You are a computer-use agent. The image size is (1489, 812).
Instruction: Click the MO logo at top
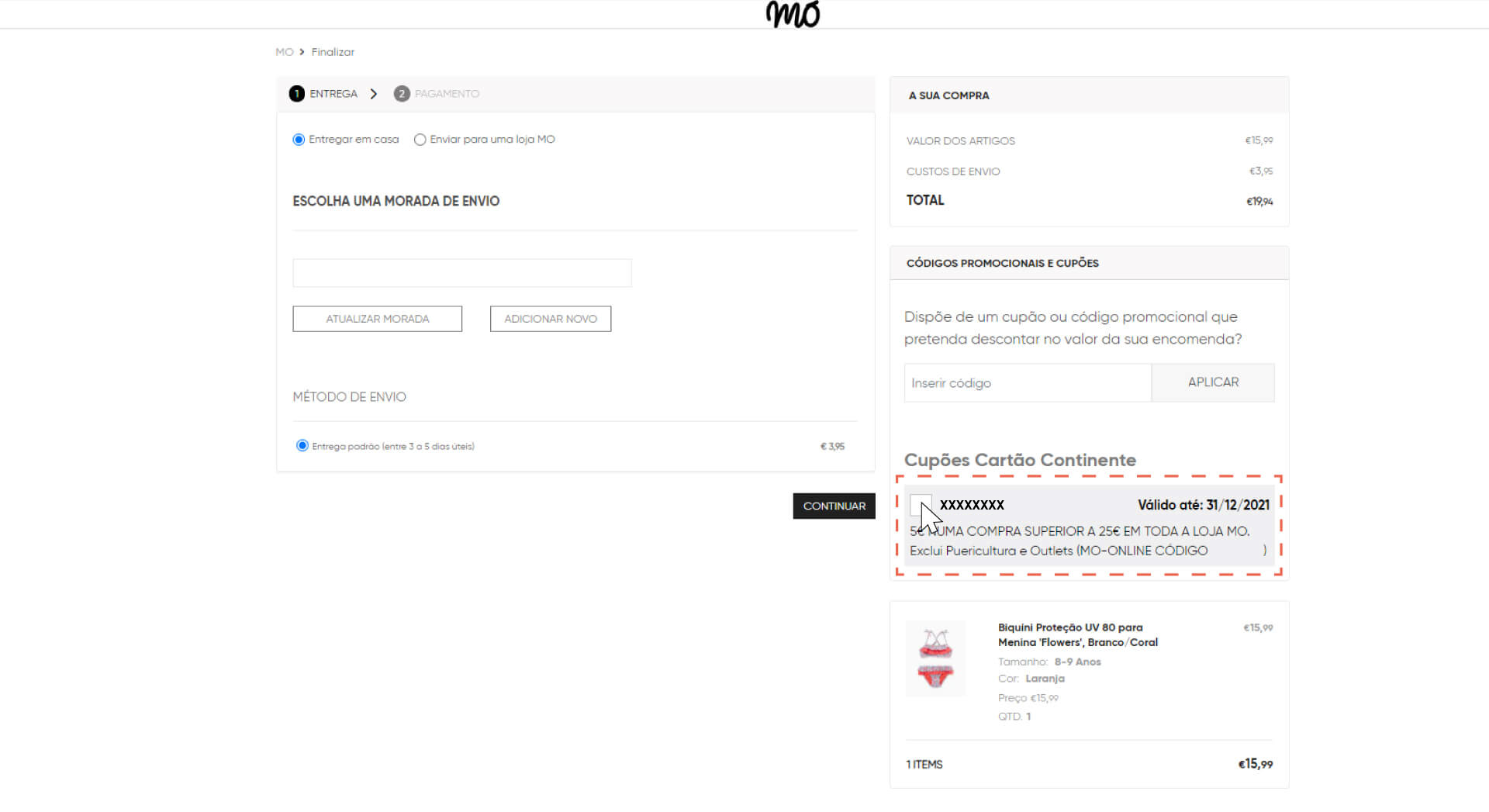click(x=793, y=14)
